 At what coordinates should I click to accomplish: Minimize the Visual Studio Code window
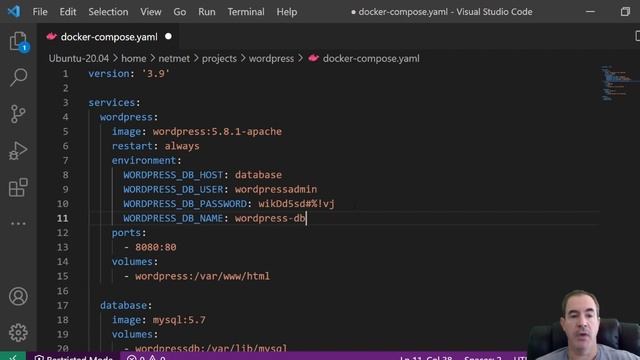(x=590, y=11)
